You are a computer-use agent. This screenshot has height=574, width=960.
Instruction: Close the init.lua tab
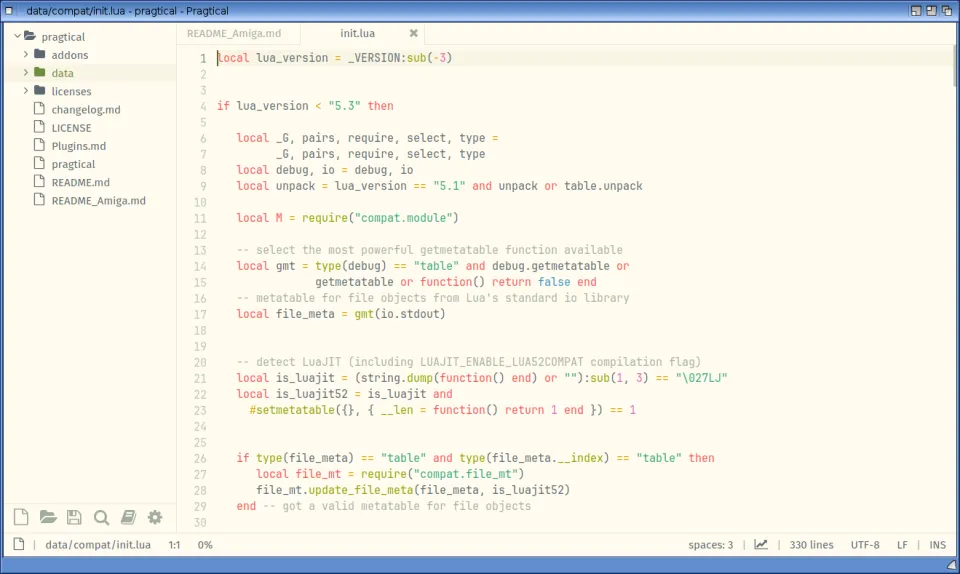413,33
